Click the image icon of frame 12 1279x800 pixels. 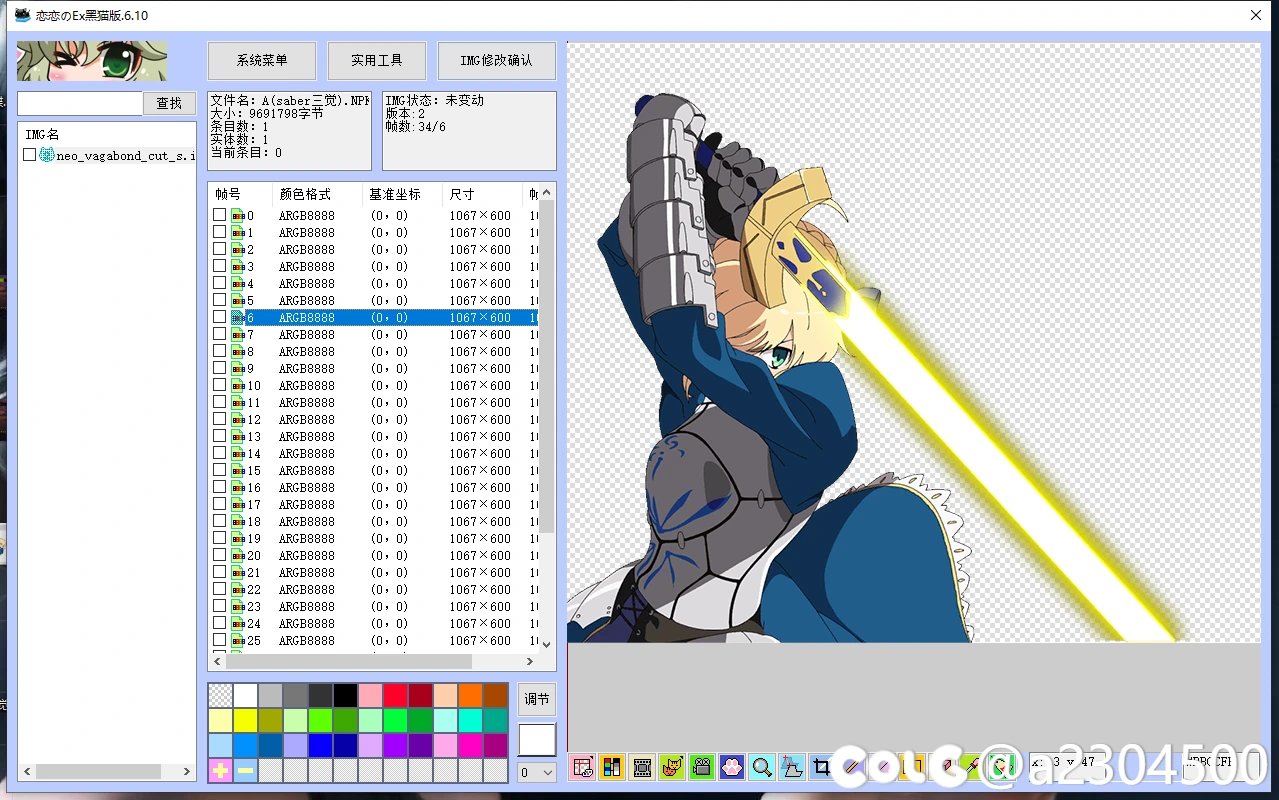point(238,420)
